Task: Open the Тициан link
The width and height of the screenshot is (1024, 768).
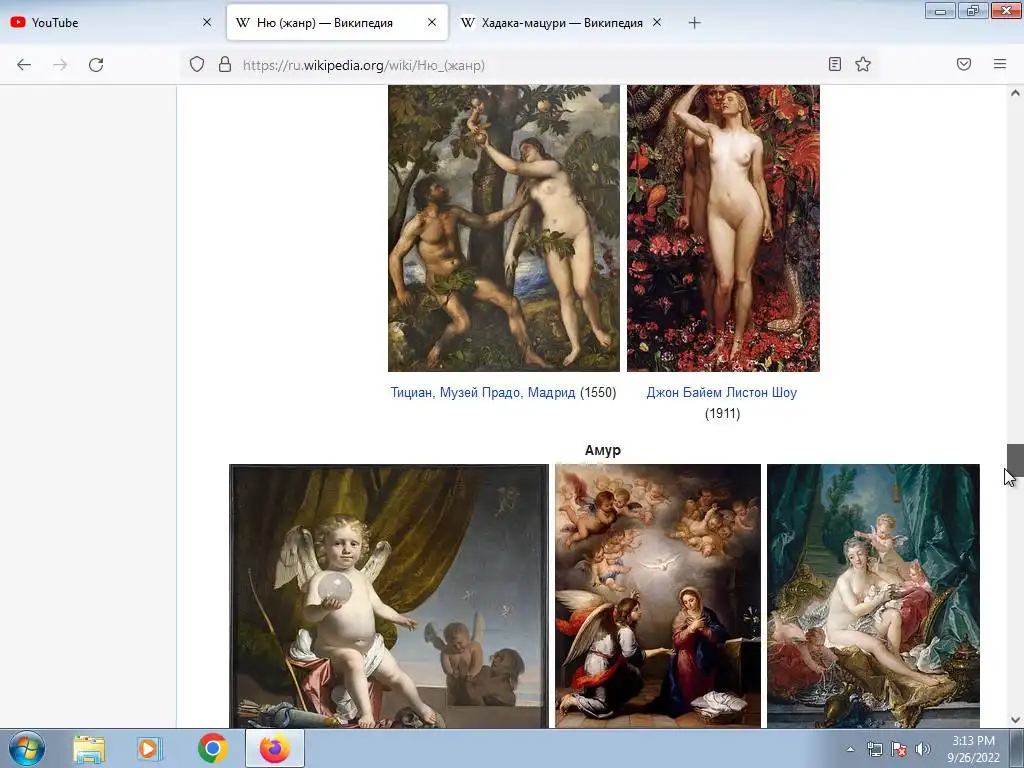Action: coord(411,392)
